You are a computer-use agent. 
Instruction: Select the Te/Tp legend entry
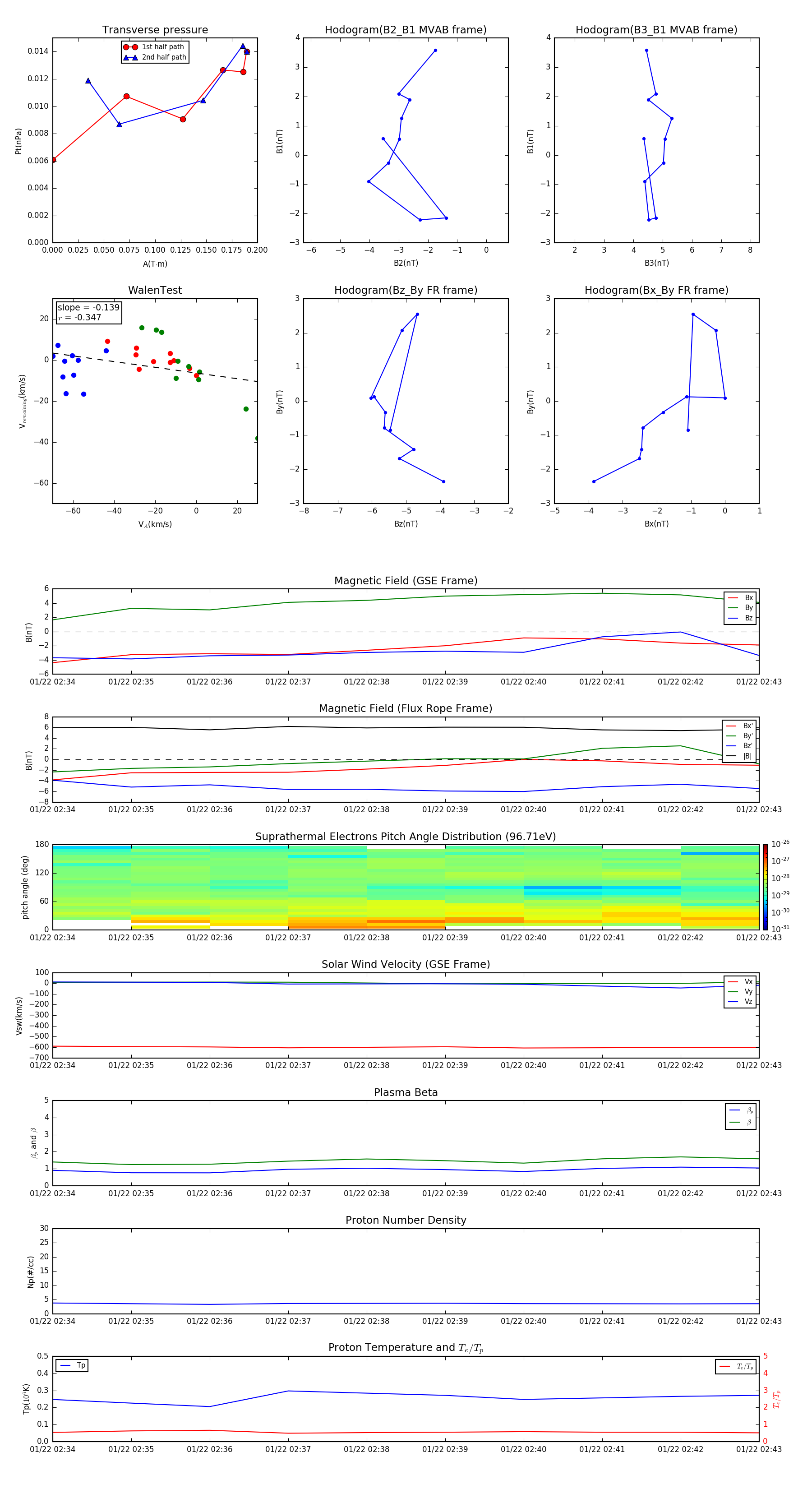pyautogui.click(x=736, y=1366)
